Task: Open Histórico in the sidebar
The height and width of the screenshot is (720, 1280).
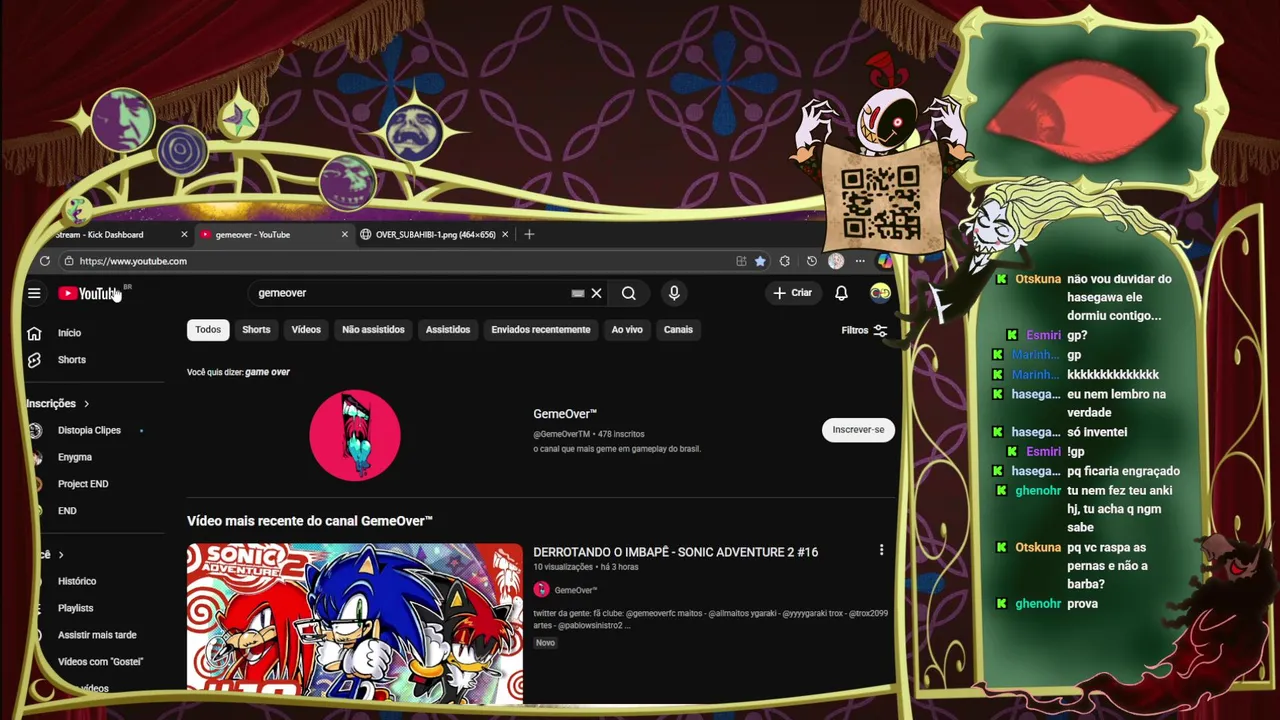Action: click(77, 581)
